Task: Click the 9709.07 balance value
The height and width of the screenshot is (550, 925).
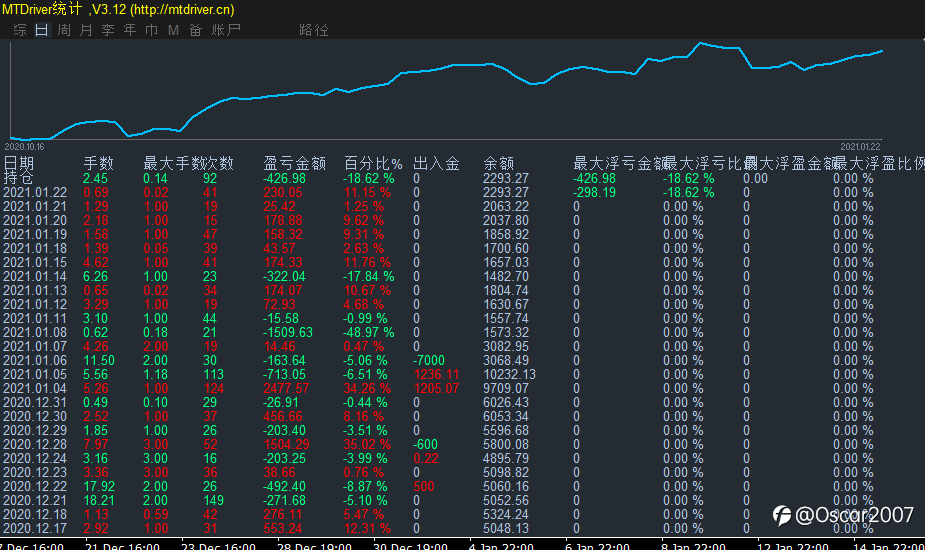Action: tap(506, 388)
